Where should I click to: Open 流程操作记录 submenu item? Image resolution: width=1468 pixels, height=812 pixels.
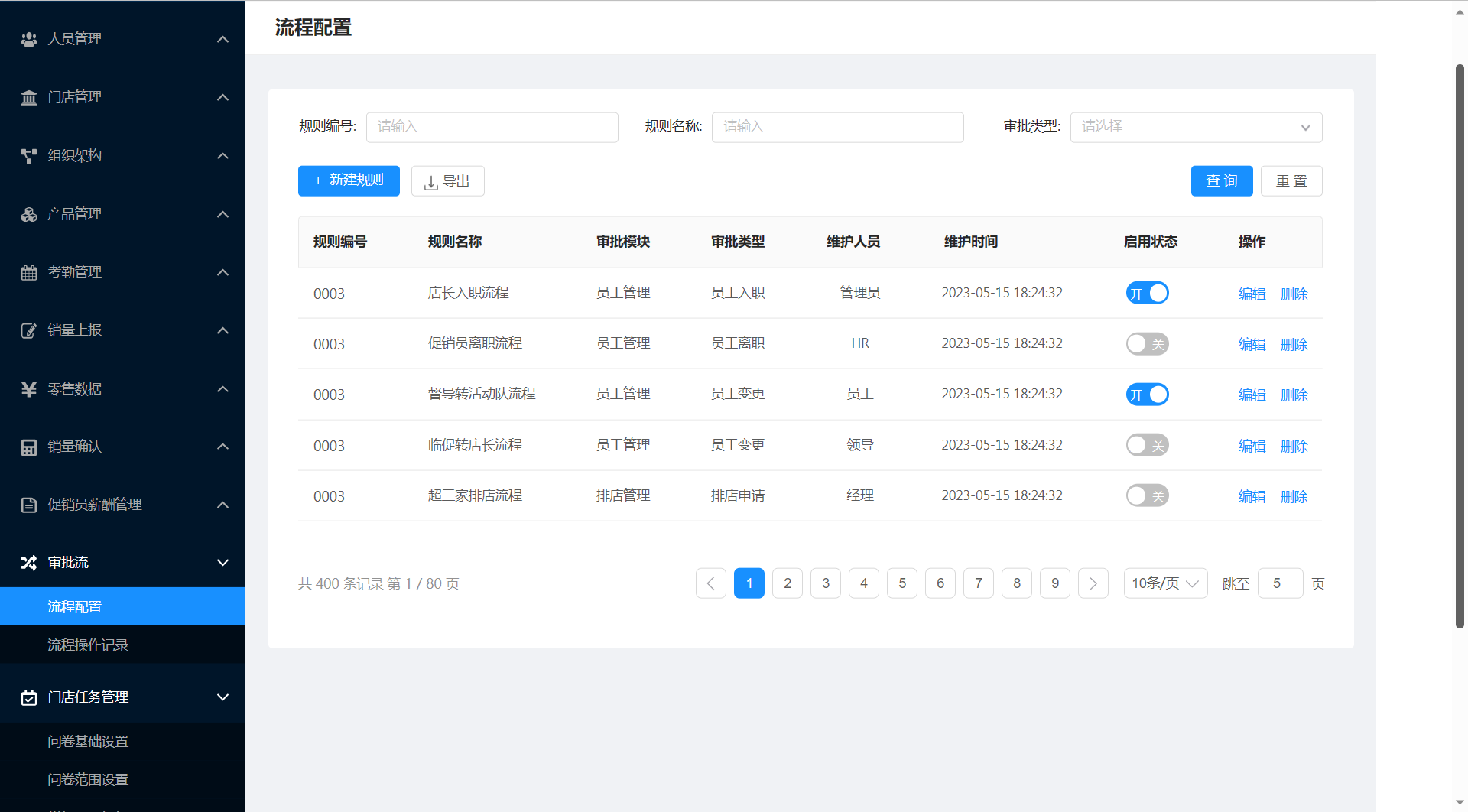122,645
